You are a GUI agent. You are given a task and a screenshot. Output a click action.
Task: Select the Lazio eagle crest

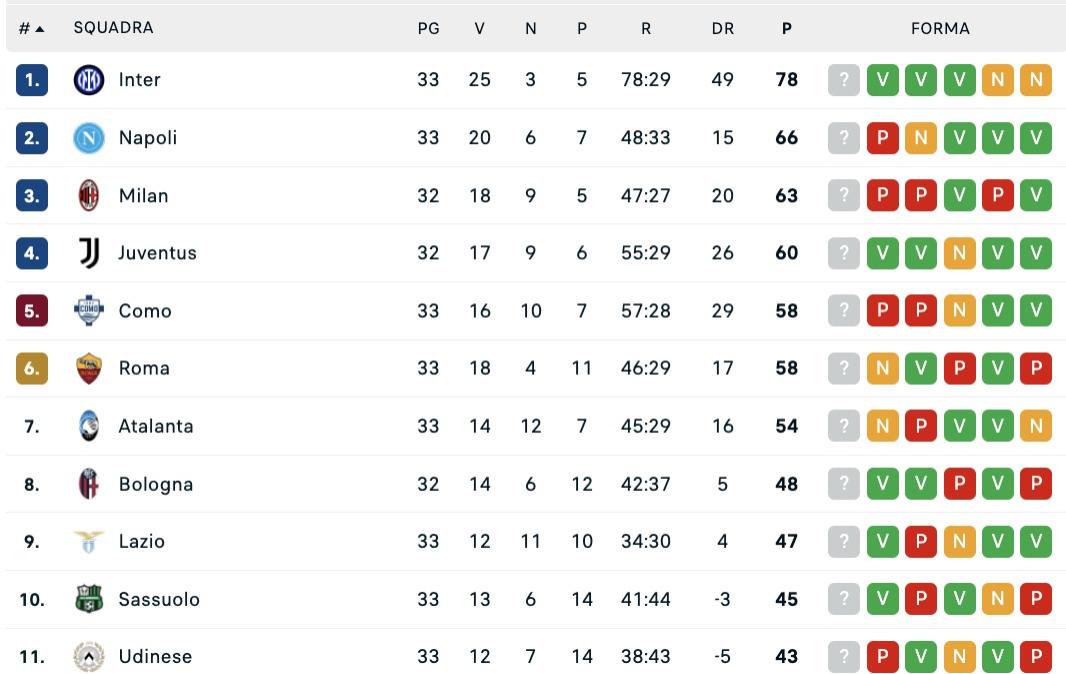[x=90, y=541]
